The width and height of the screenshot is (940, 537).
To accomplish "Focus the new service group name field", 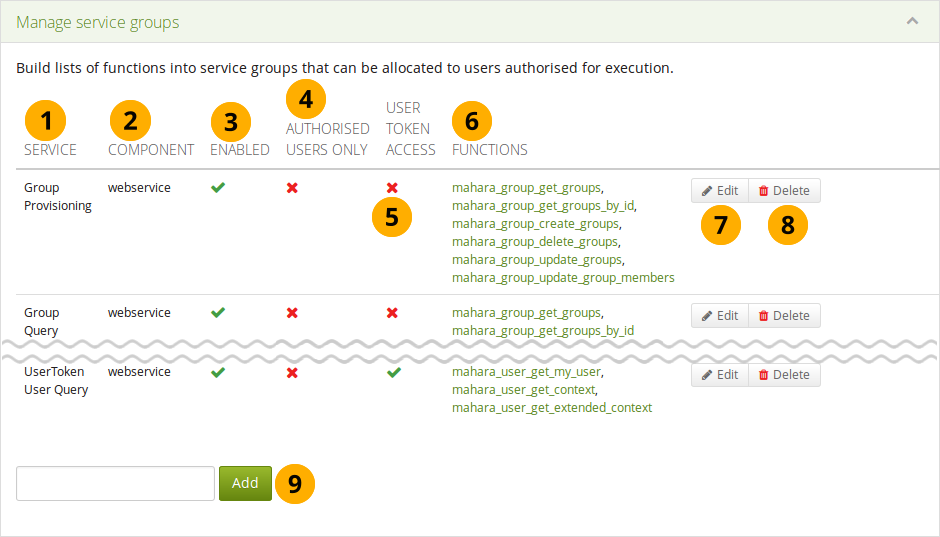I will [115, 483].
